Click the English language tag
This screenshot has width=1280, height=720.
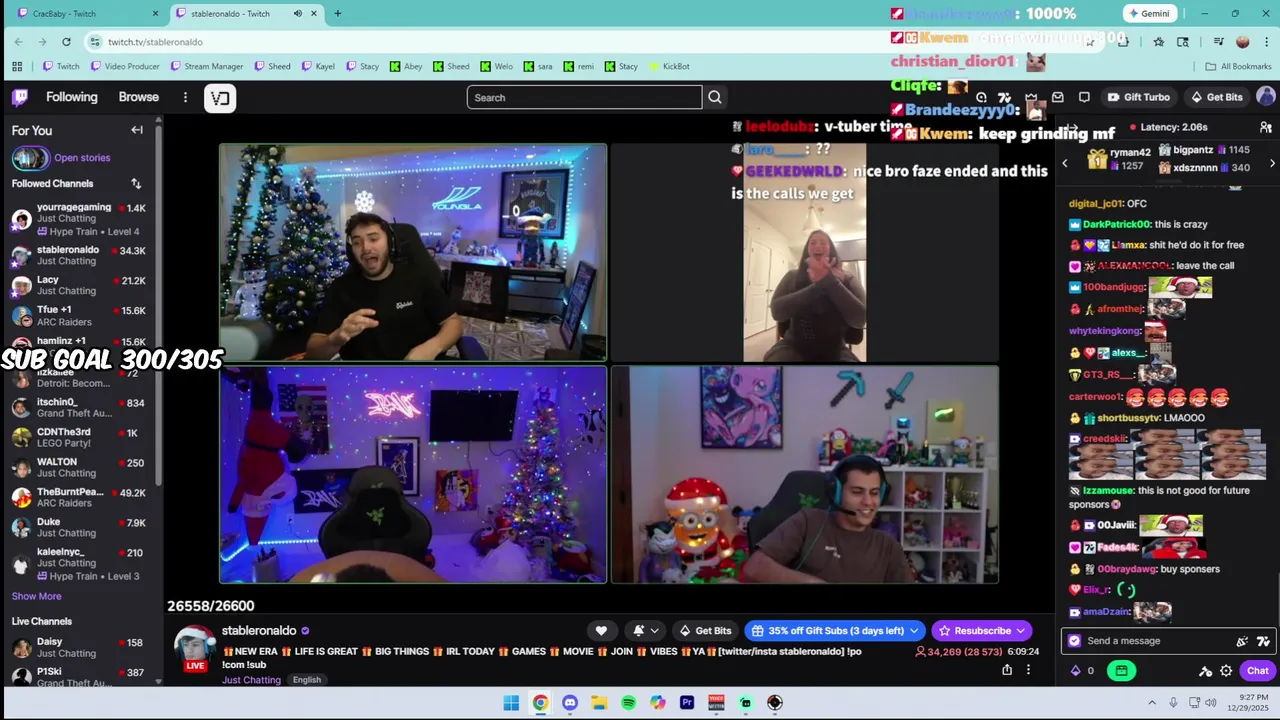click(307, 680)
